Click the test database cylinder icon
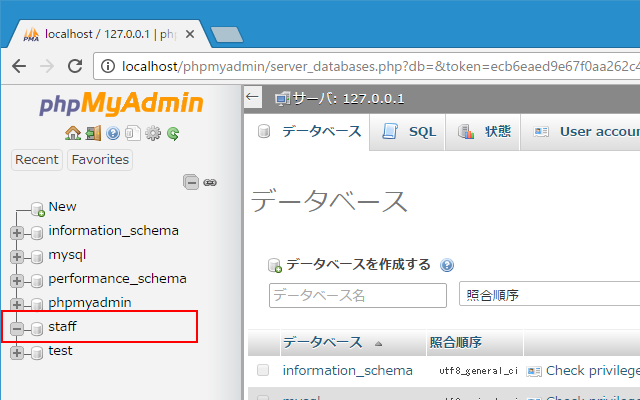Viewport: 640px width, 400px height. click(x=37, y=352)
